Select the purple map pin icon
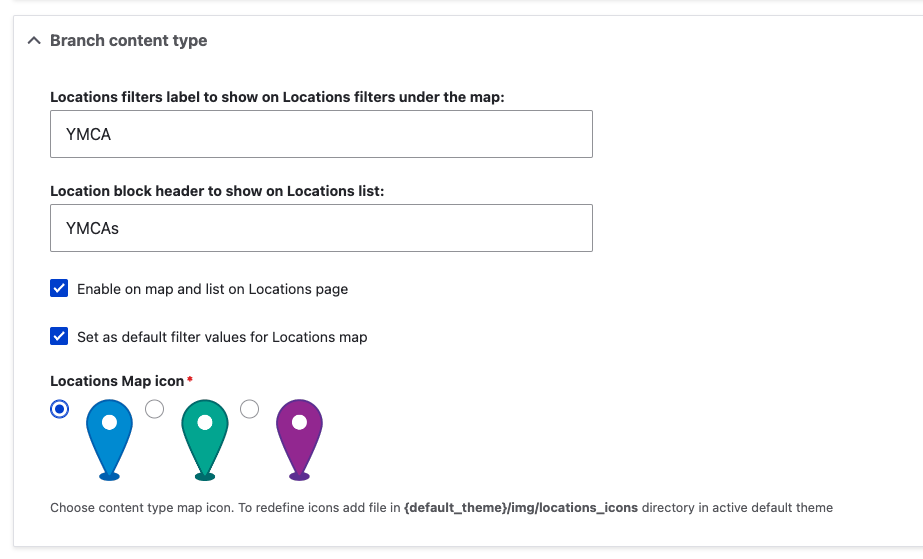923x559 pixels. click(x=299, y=440)
